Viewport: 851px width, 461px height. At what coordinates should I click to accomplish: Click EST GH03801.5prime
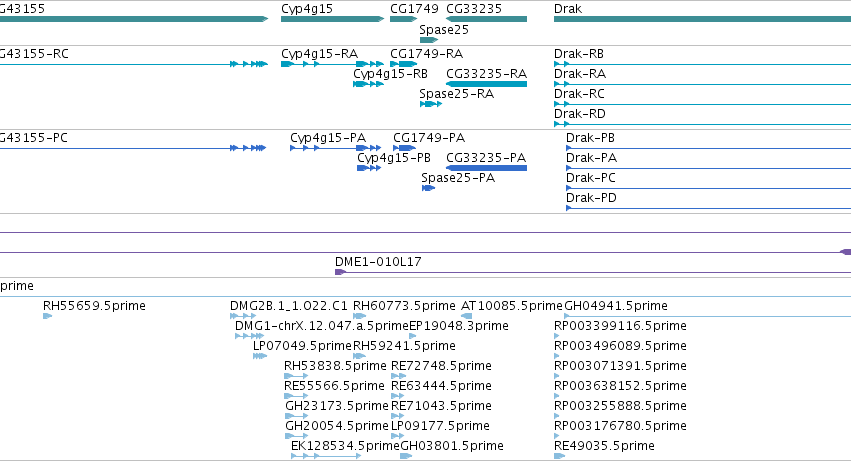pos(452,446)
